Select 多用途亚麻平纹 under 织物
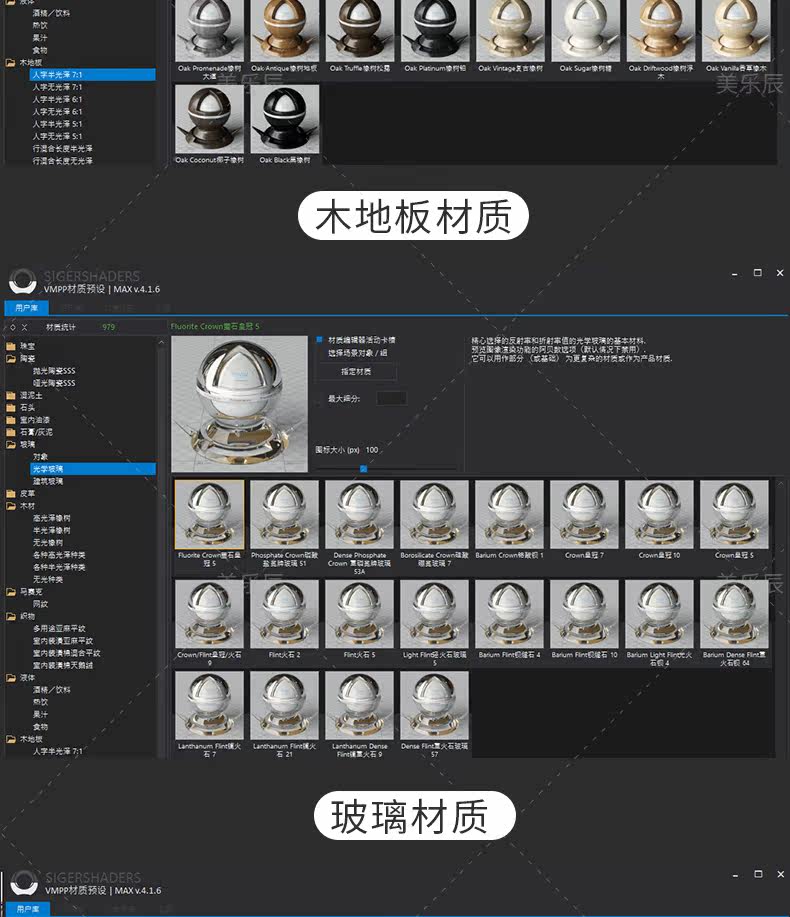This screenshot has width=790, height=917. 59,629
